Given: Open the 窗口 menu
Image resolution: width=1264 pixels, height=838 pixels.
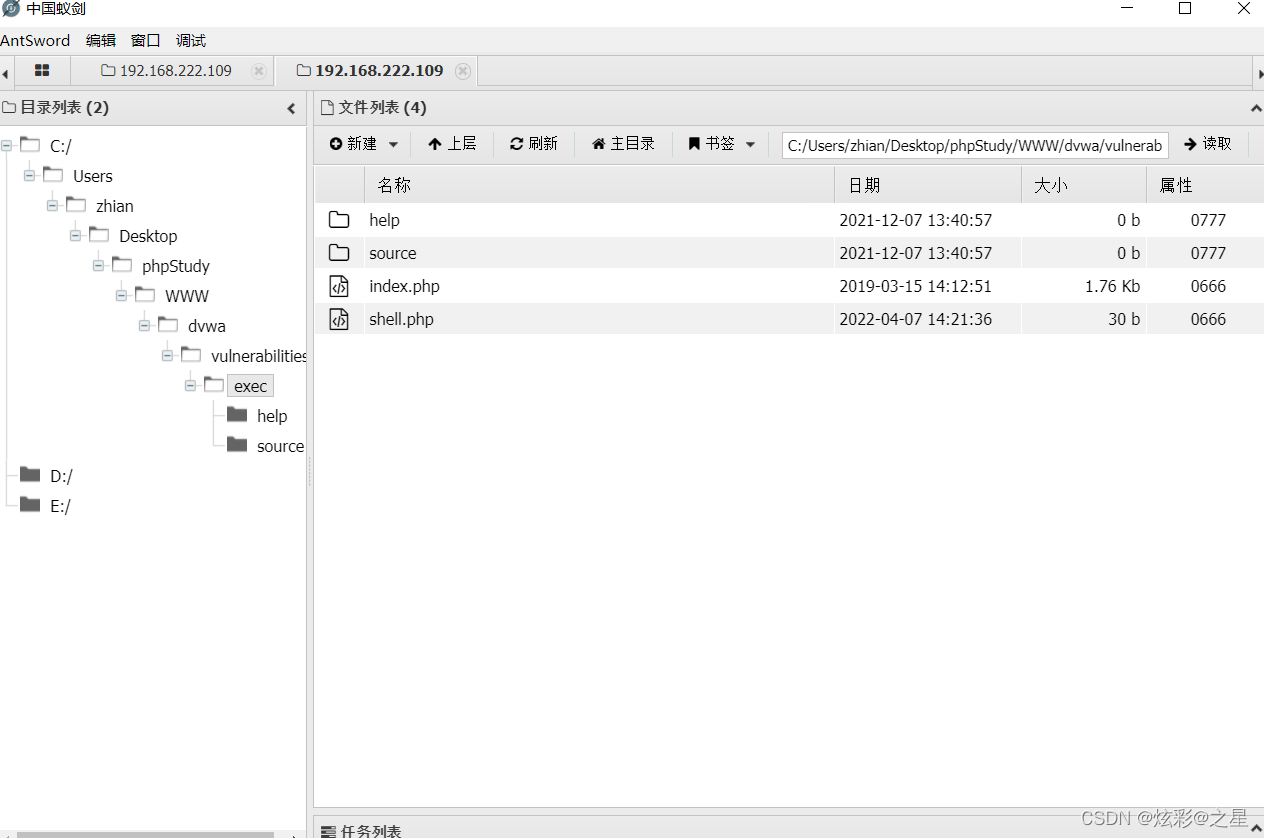Looking at the screenshot, I should [x=145, y=41].
